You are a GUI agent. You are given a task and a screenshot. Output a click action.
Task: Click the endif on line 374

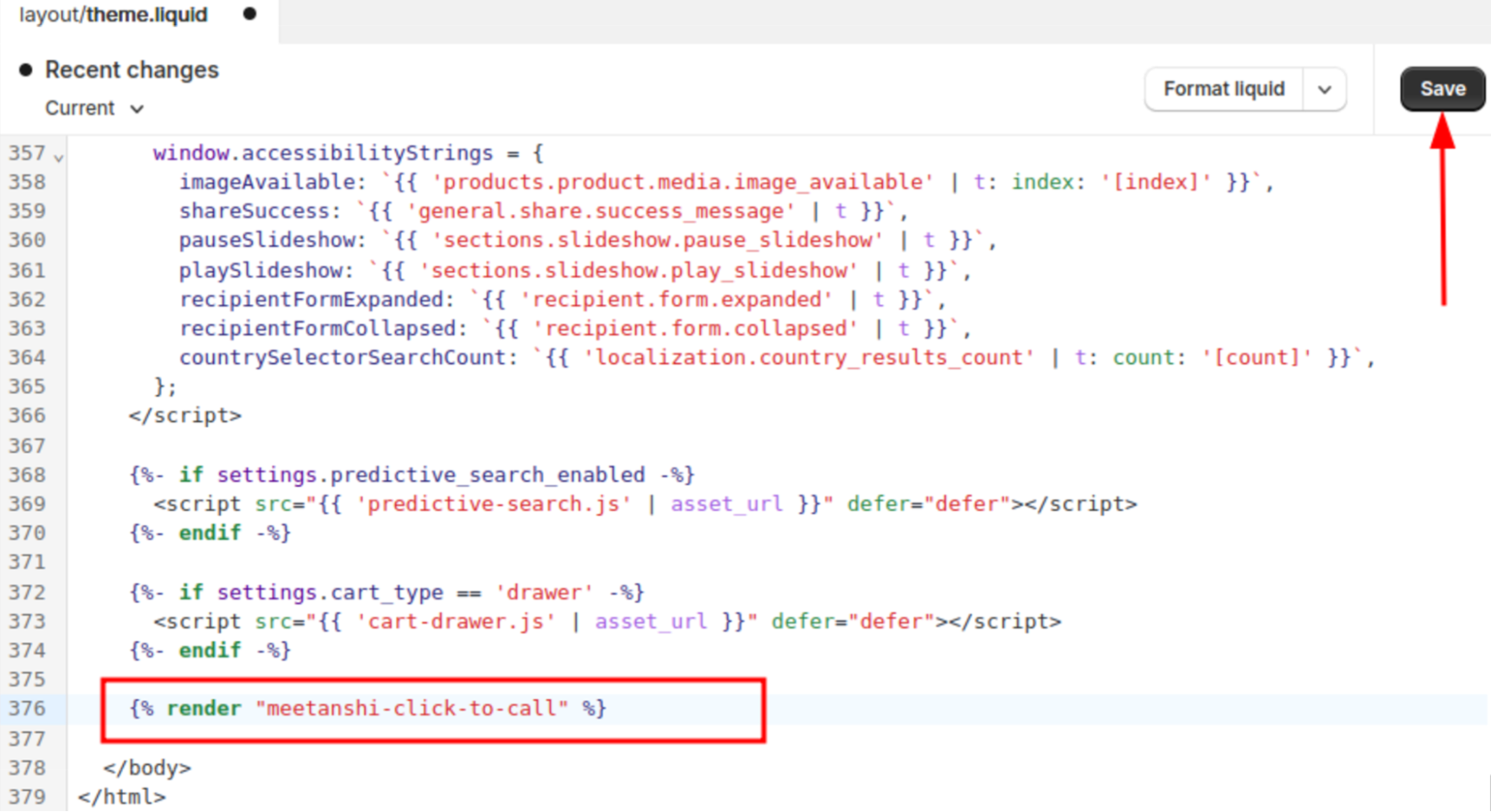click(x=210, y=650)
